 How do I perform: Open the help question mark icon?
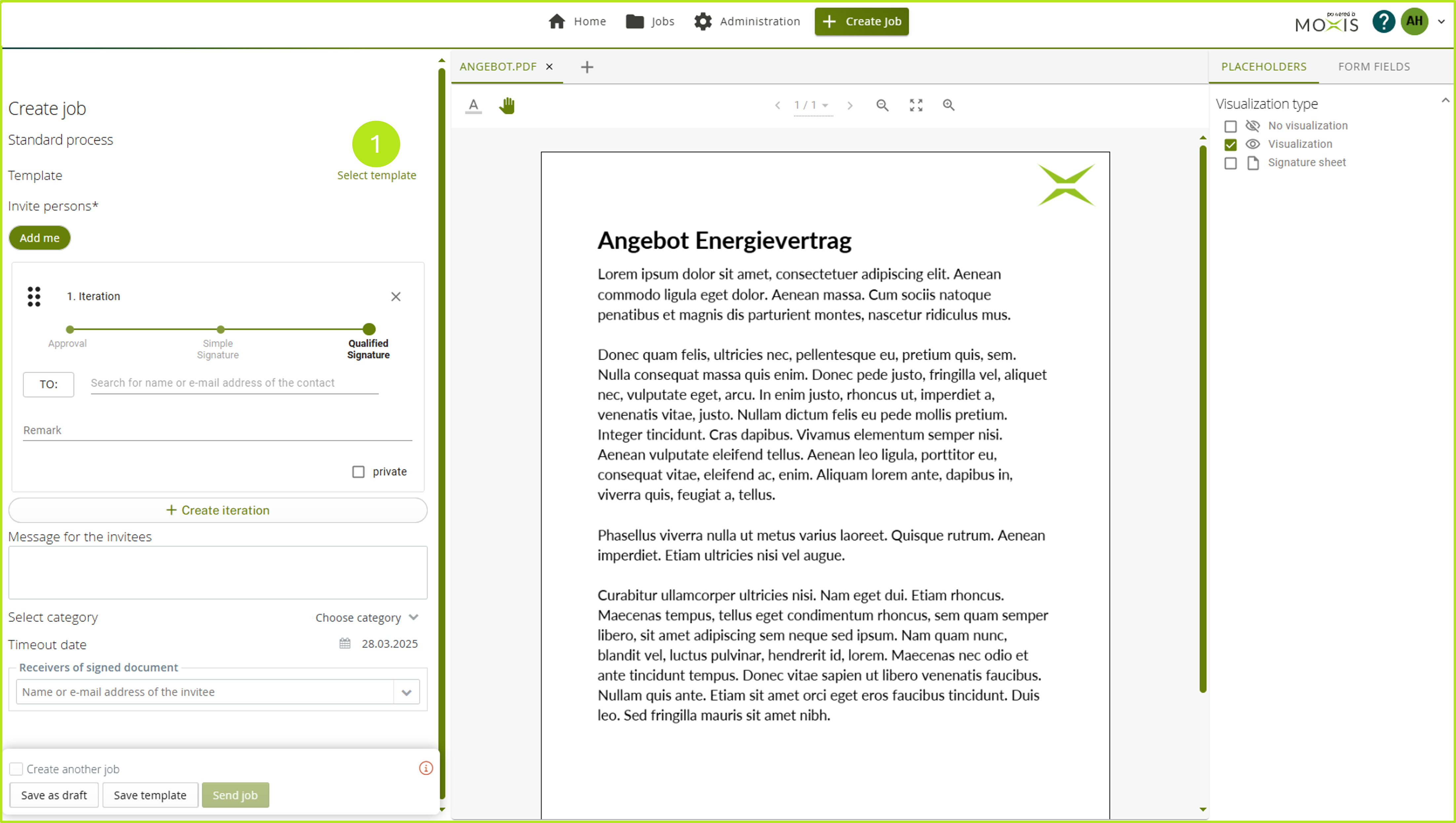coord(1383,22)
